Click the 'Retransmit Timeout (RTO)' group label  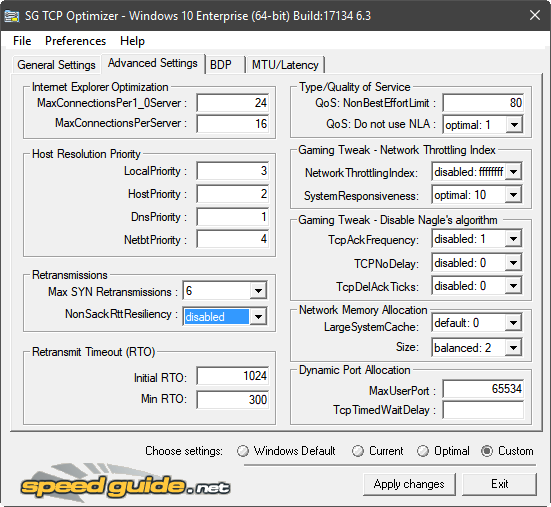point(93,352)
